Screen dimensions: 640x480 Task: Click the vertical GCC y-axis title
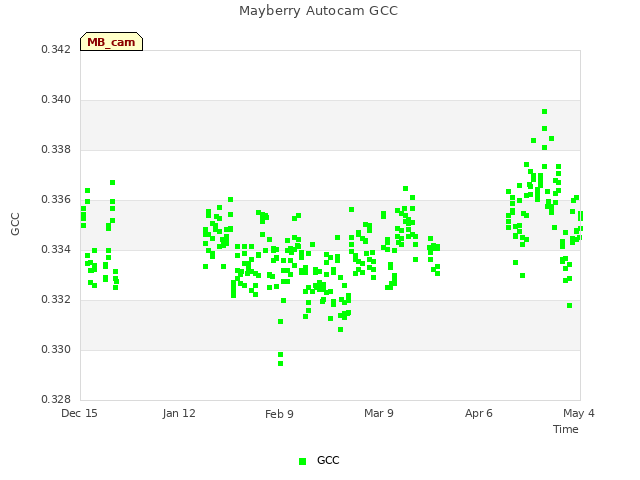coord(15,224)
